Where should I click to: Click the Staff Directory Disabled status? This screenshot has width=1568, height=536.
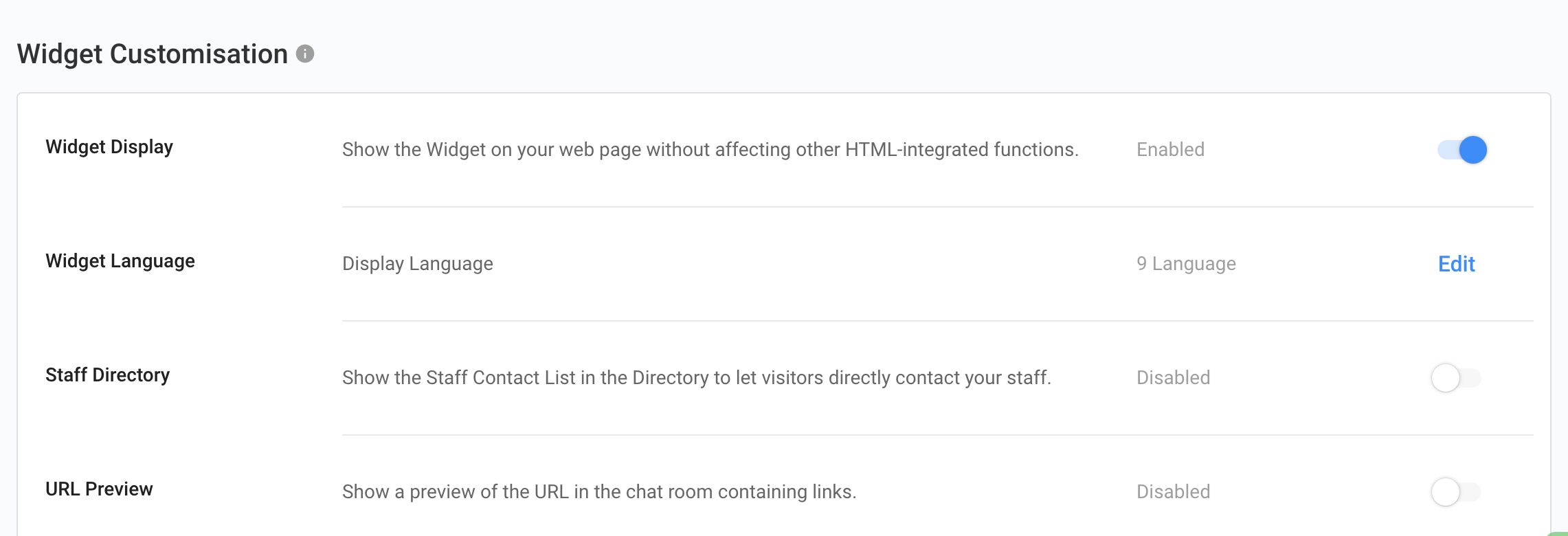[x=1173, y=378]
